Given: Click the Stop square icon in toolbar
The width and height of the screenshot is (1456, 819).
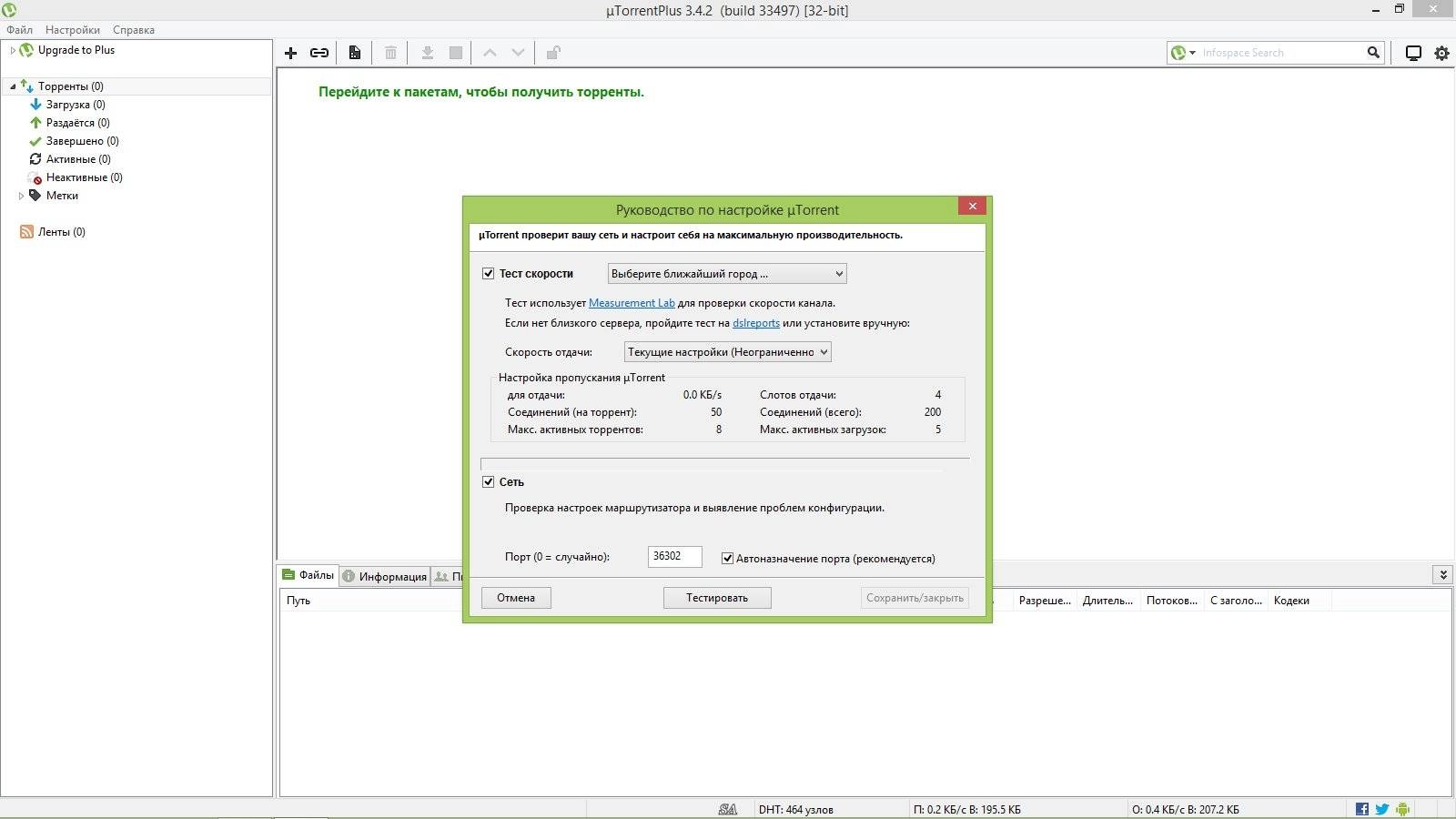Looking at the screenshot, I should coord(456,53).
